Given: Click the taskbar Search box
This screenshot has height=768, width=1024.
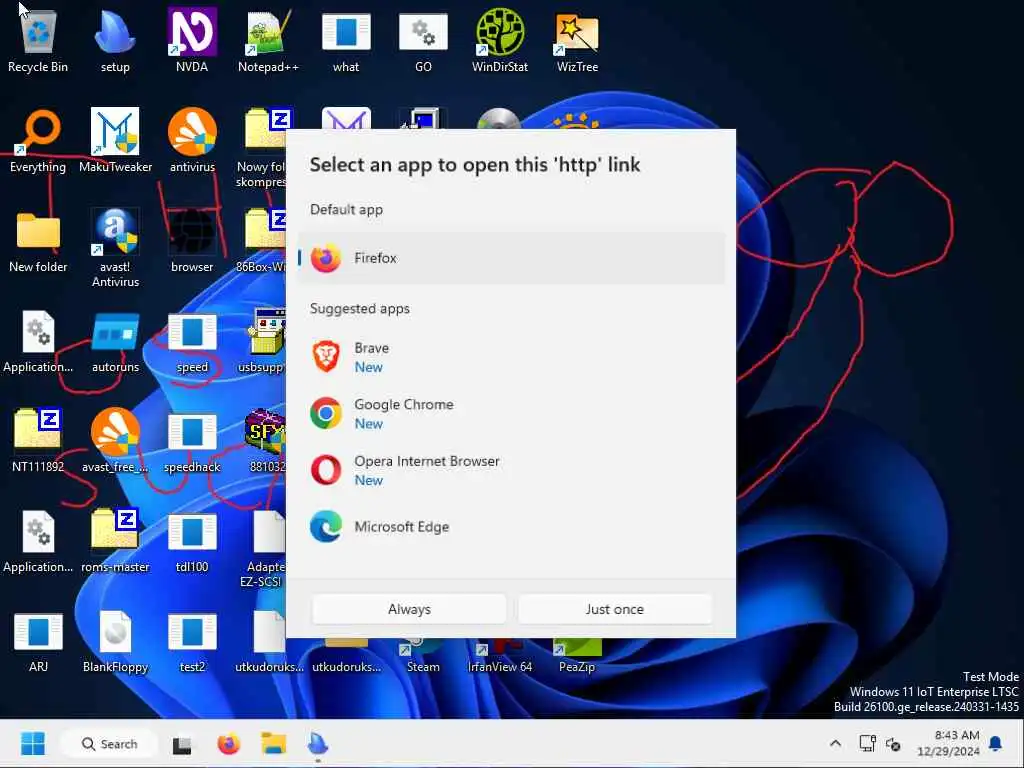Looking at the screenshot, I should (x=110, y=744).
